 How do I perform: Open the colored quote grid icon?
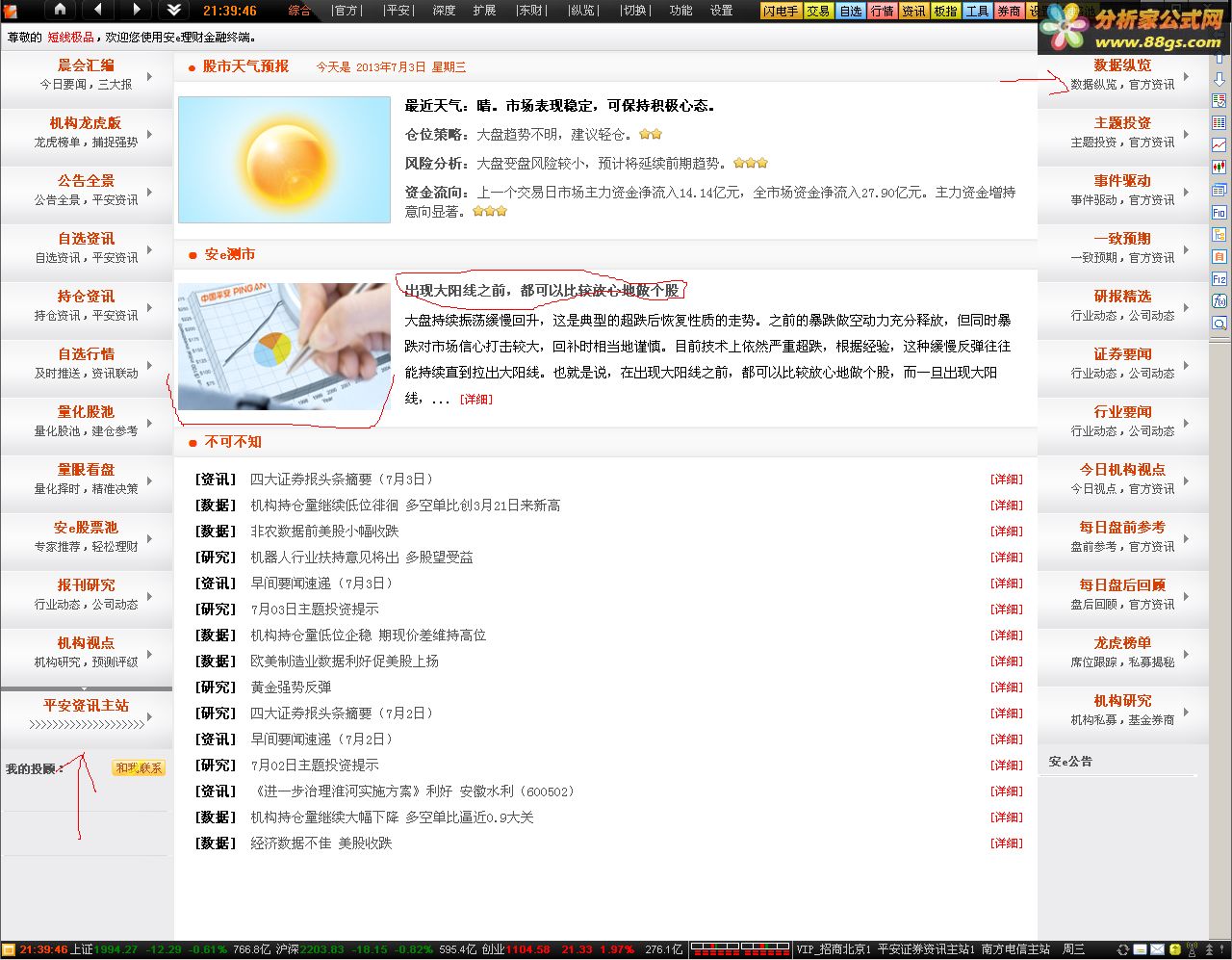click(1219, 122)
